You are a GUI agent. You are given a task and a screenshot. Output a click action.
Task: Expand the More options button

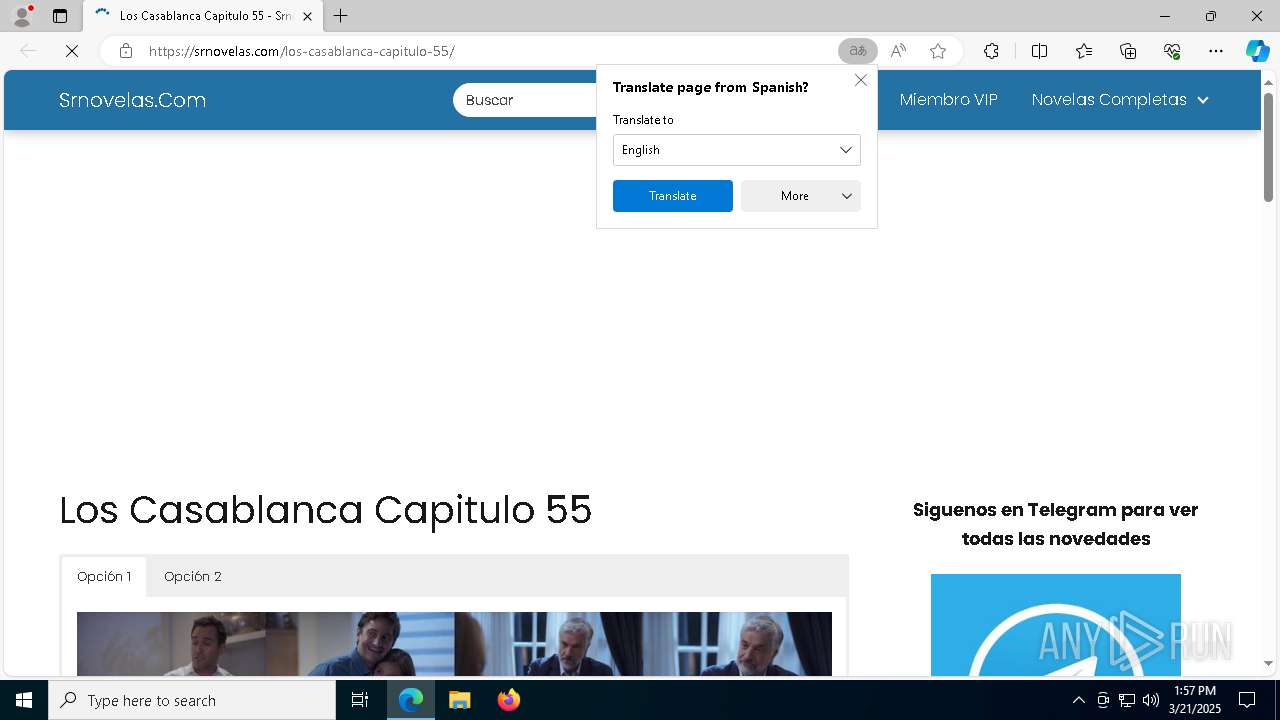click(801, 196)
